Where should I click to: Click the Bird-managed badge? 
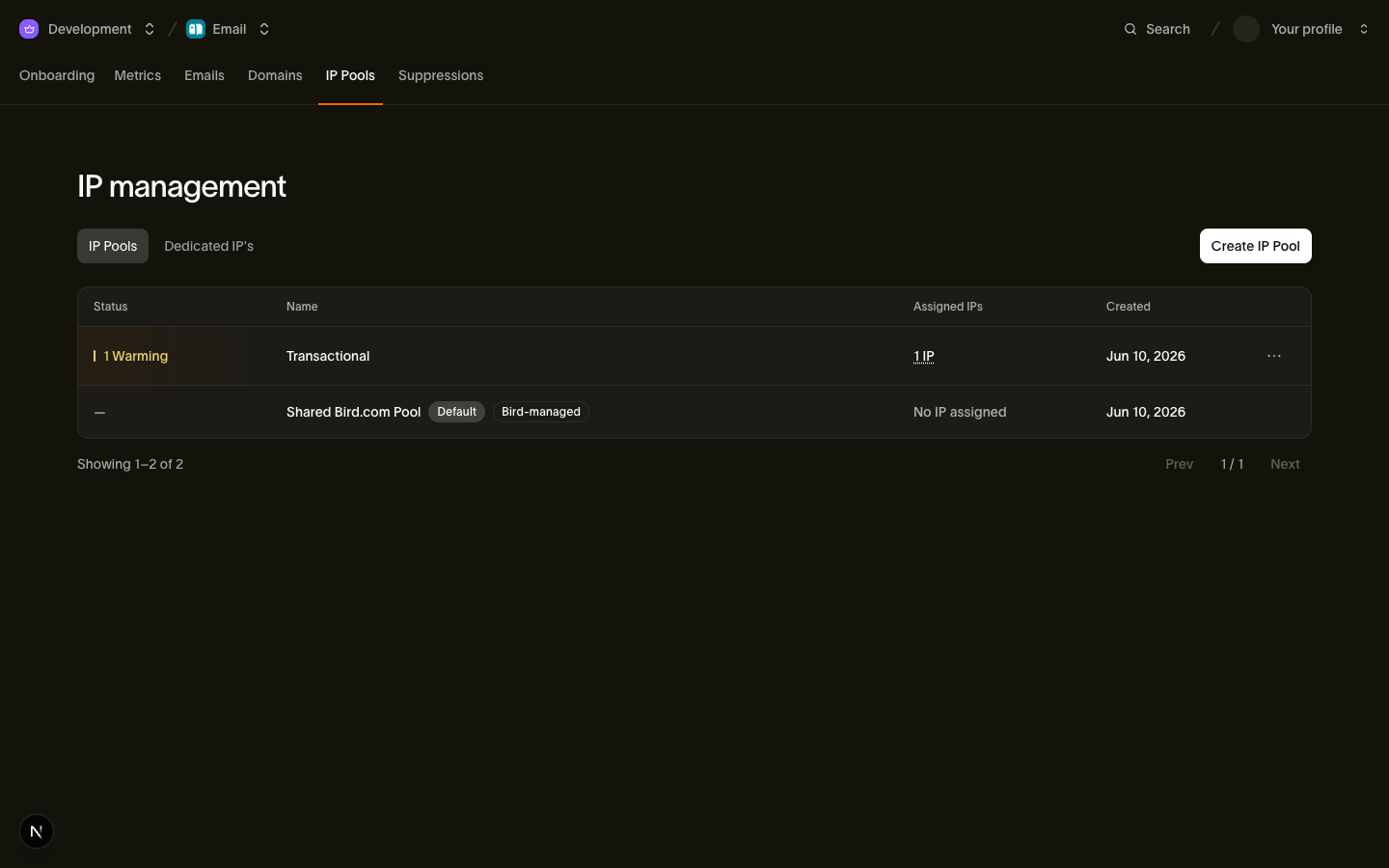tap(541, 412)
